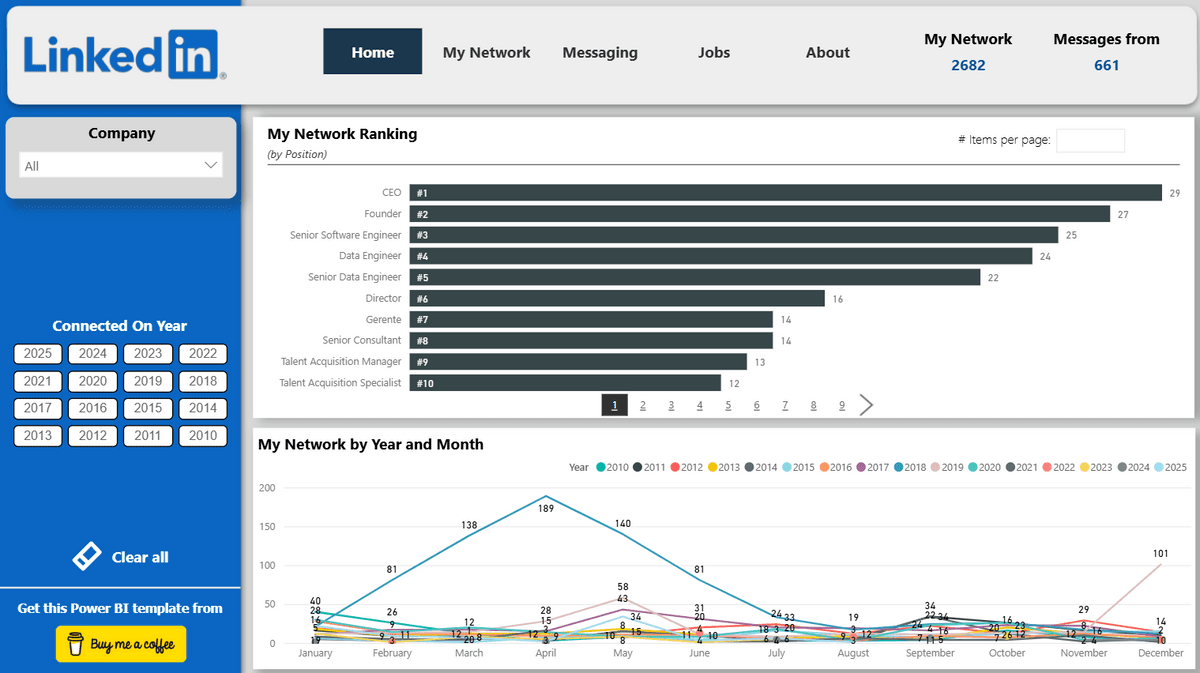Open the Jobs tab
The width and height of the screenshot is (1200, 673).
click(x=714, y=52)
